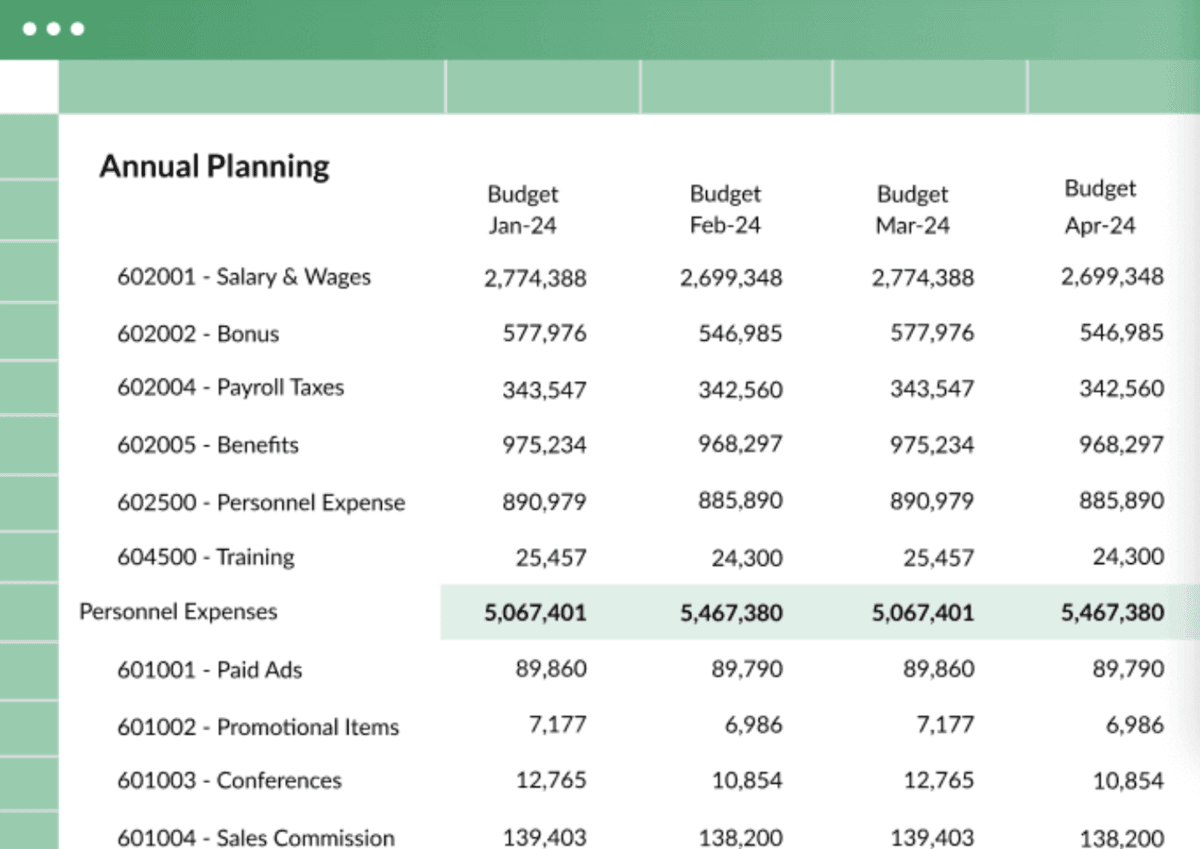This screenshot has width=1200, height=849.
Task: Click the Annual Planning title
Action: (213, 166)
